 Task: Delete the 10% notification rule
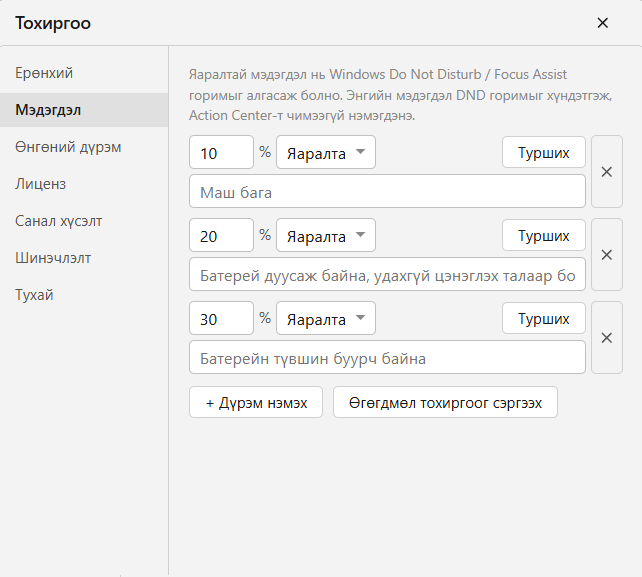click(x=607, y=172)
